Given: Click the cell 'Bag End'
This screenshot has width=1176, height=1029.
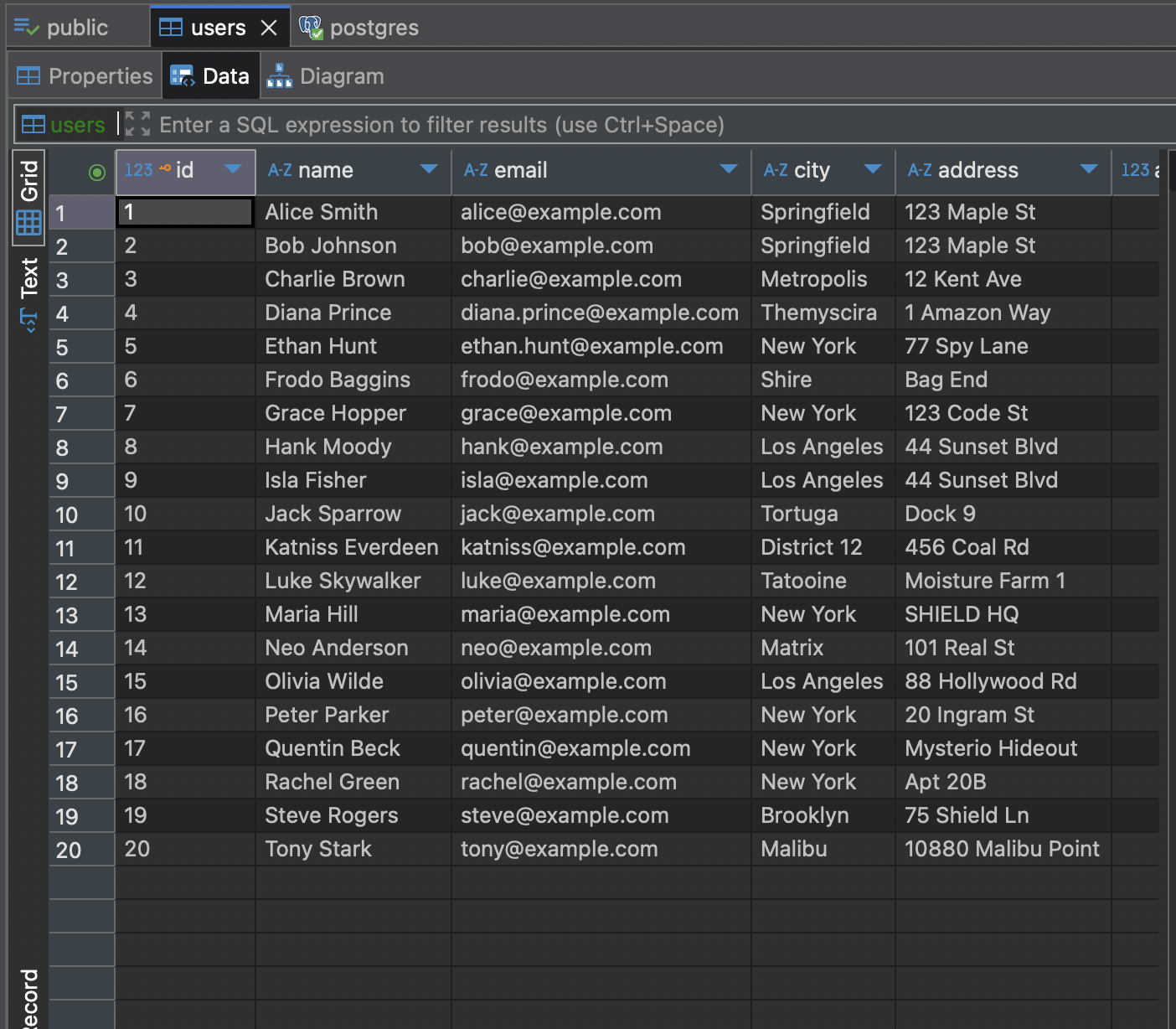Looking at the screenshot, I should 1003,380.
